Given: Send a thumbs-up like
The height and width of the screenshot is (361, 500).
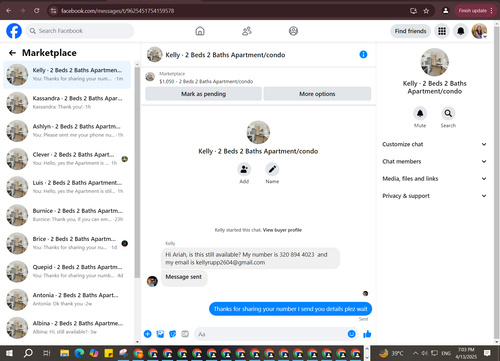Looking at the screenshot, I should pyautogui.click(x=367, y=334).
